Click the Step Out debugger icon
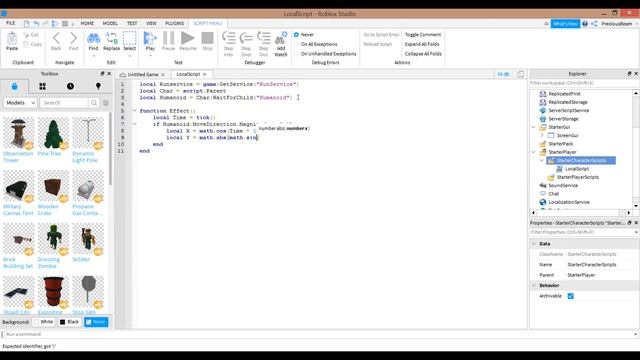This screenshot has height=360, width=640. click(263, 38)
